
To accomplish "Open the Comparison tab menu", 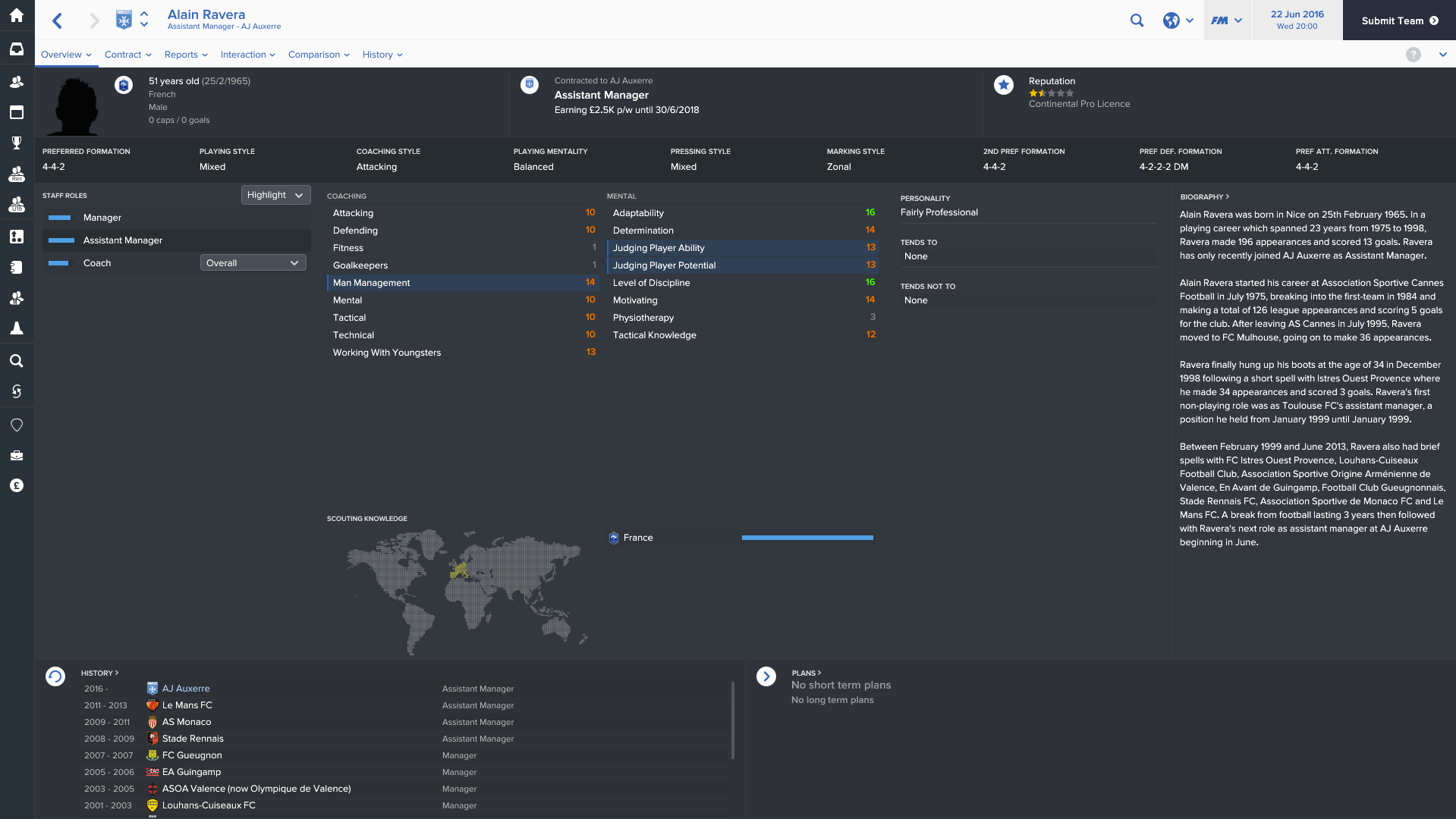I will coord(319,55).
